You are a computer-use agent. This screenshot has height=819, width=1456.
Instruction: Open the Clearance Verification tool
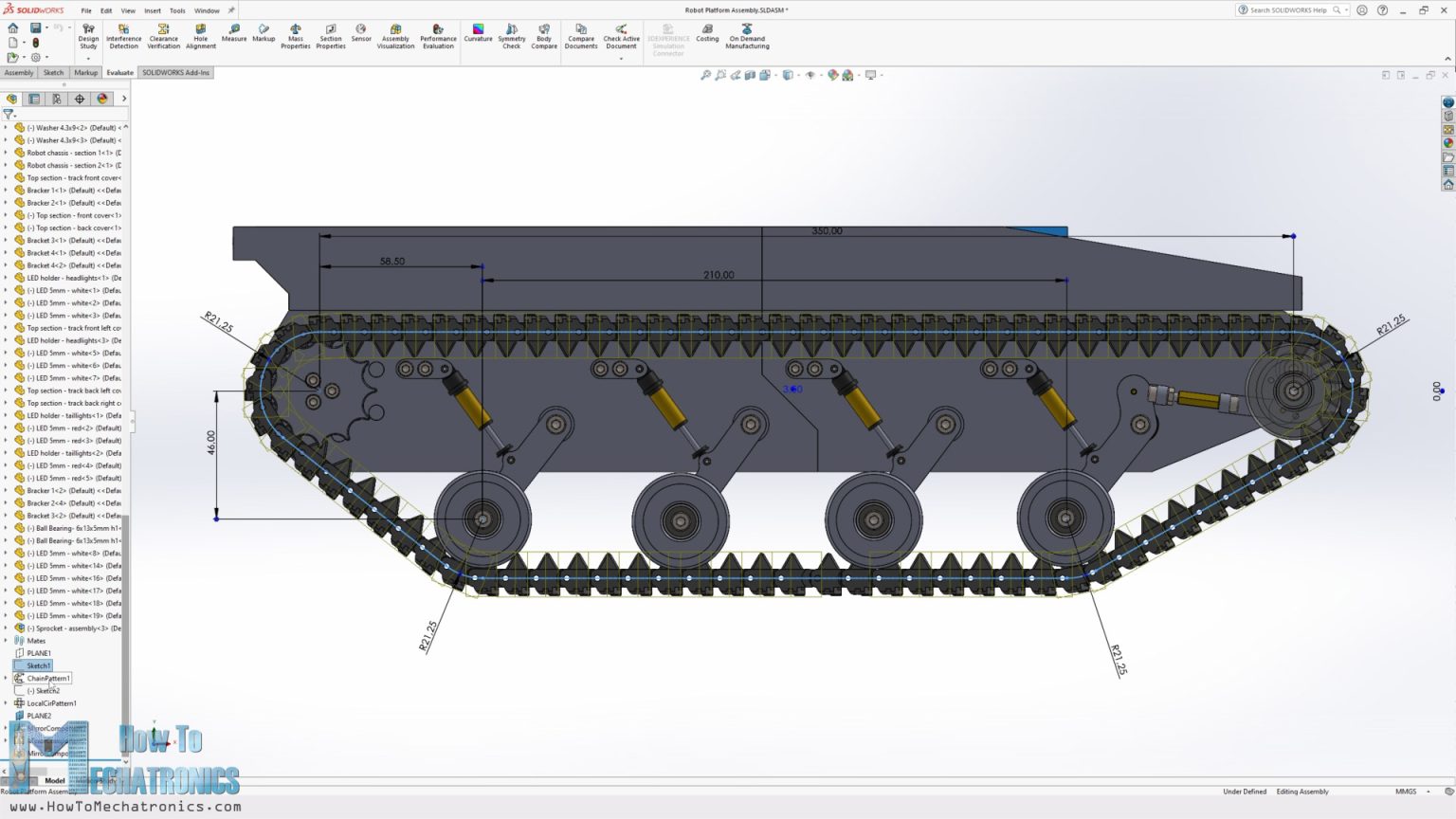[163, 36]
